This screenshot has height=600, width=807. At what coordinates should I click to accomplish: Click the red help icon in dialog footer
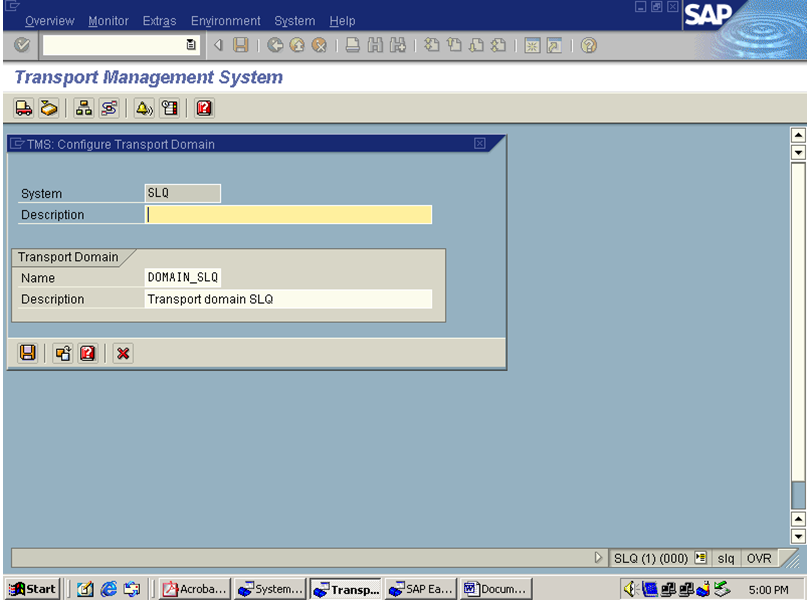point(88,353)
